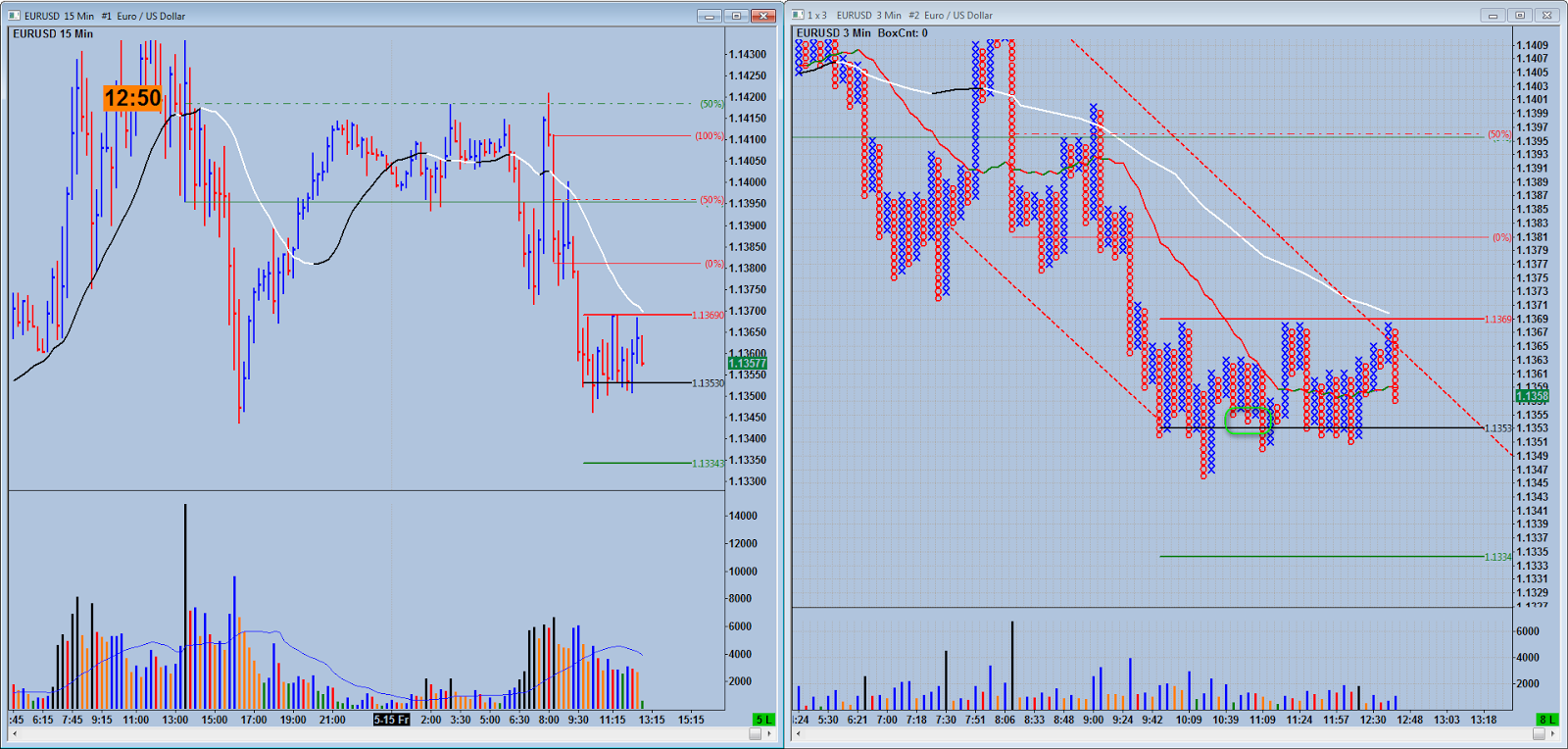
Task: Select the red 1.1369 line label
Action: tap(1497, 320)
